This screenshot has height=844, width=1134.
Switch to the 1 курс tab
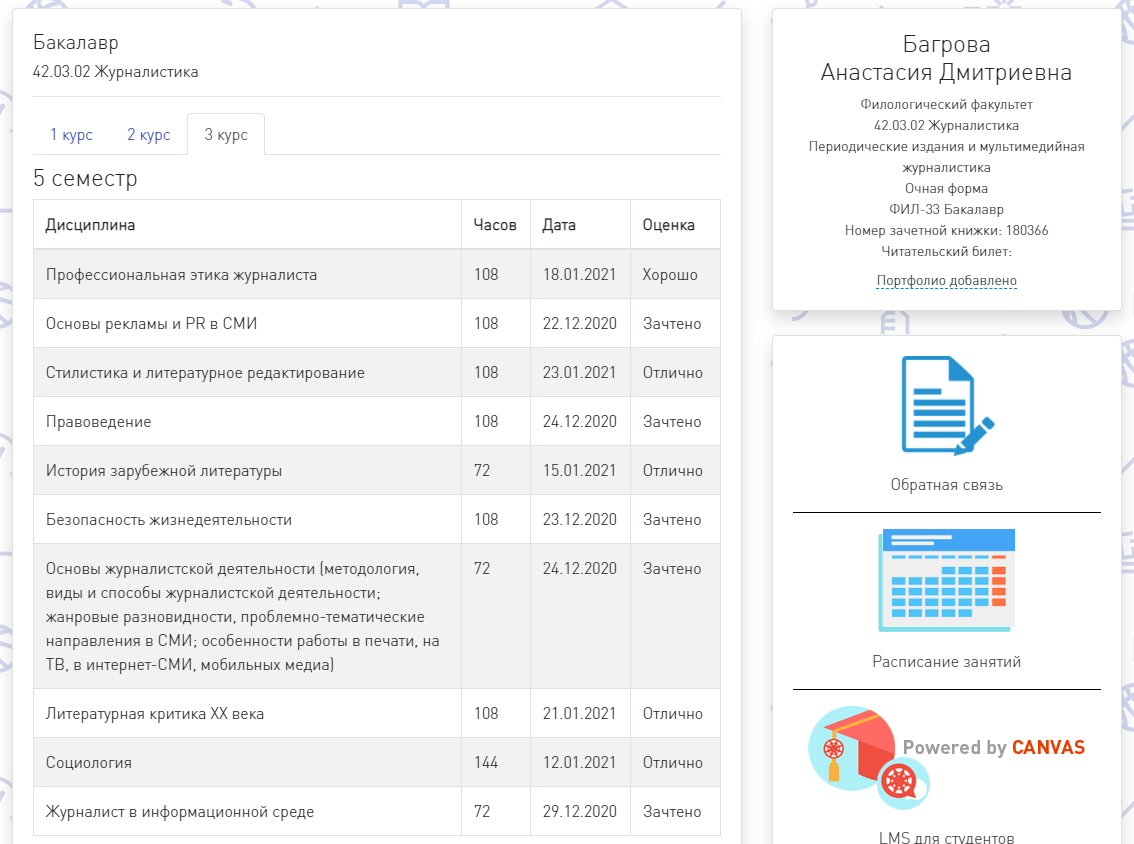[x=71, y=135]
